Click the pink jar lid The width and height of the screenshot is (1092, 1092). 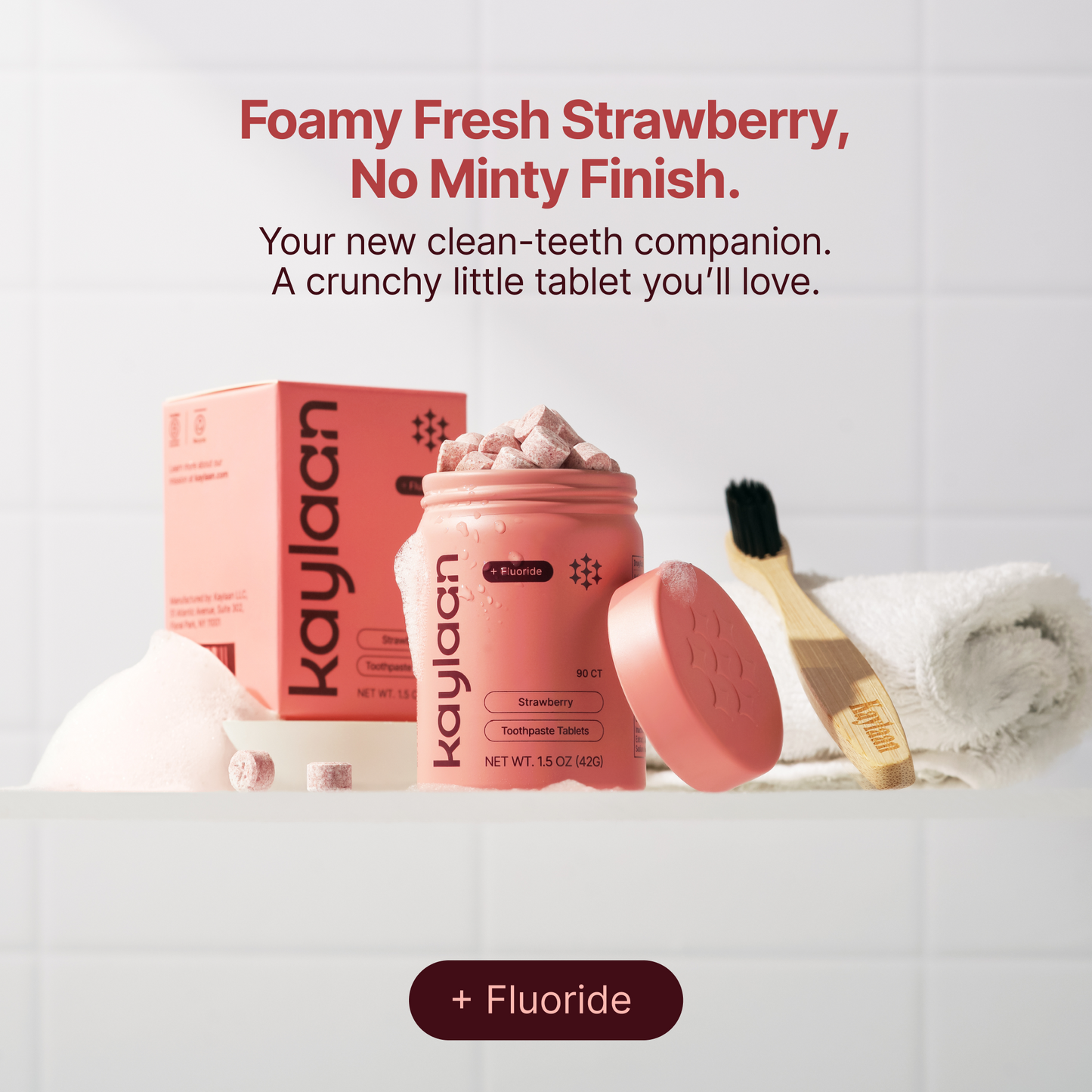[694, 676]
